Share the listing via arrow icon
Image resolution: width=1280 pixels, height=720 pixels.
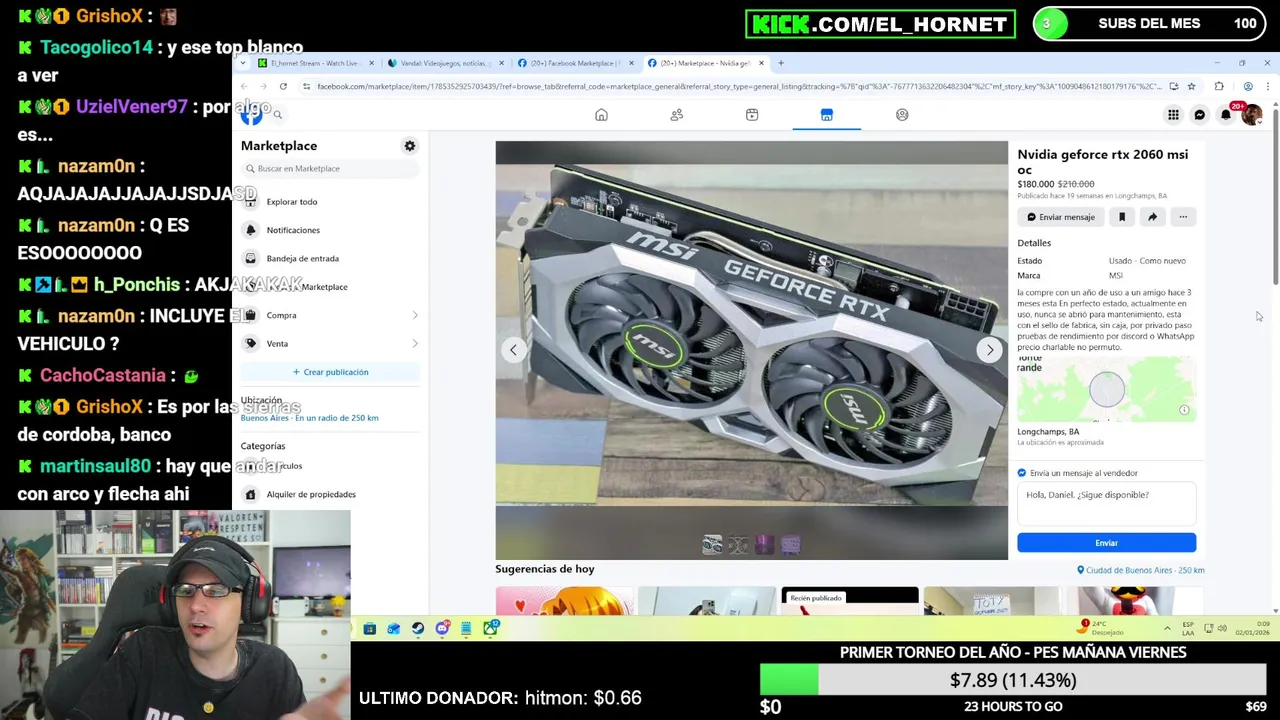[x=1152, y=217]
